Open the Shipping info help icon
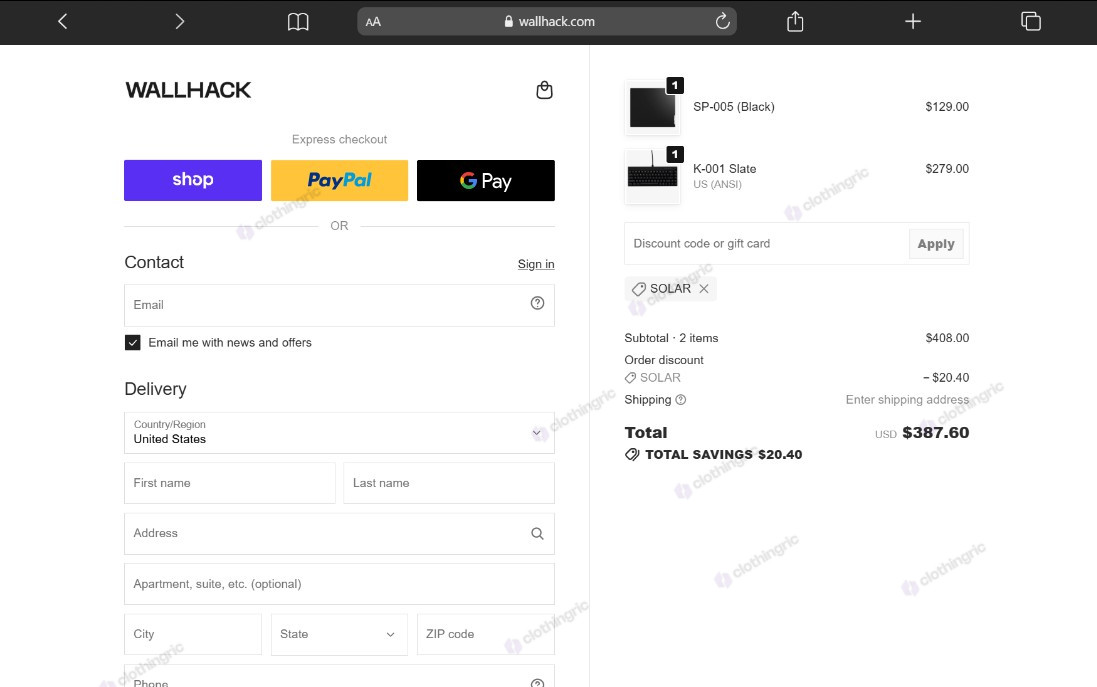The width and height of the screenshot is (1097, 687). (681, 399)
